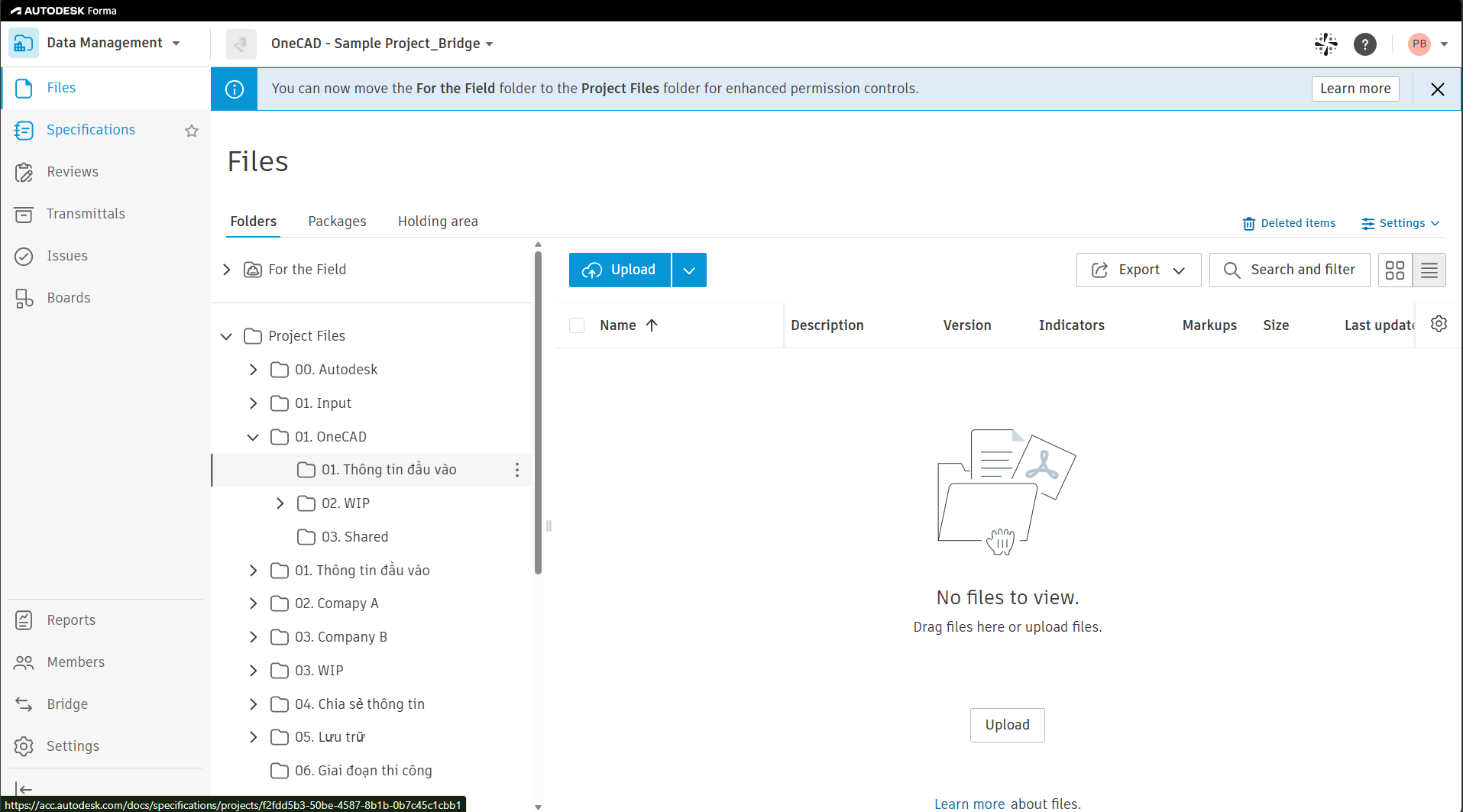This screenshot has height=812, width=1463.
Task: Switch to the Packages tab
Action: pyautogui.click(x=337, y=222)
